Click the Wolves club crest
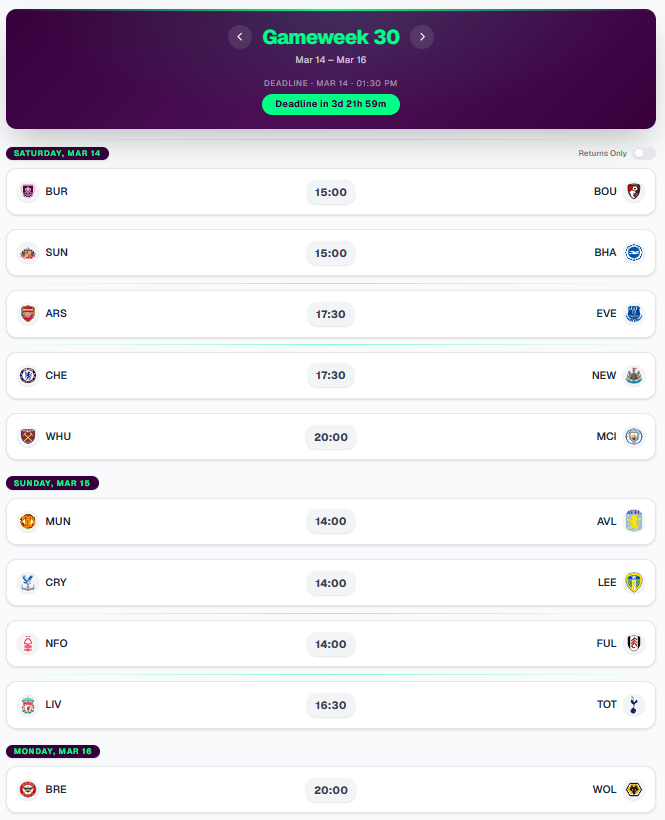This screenshot has width=665, height=820. click(633, 790)
